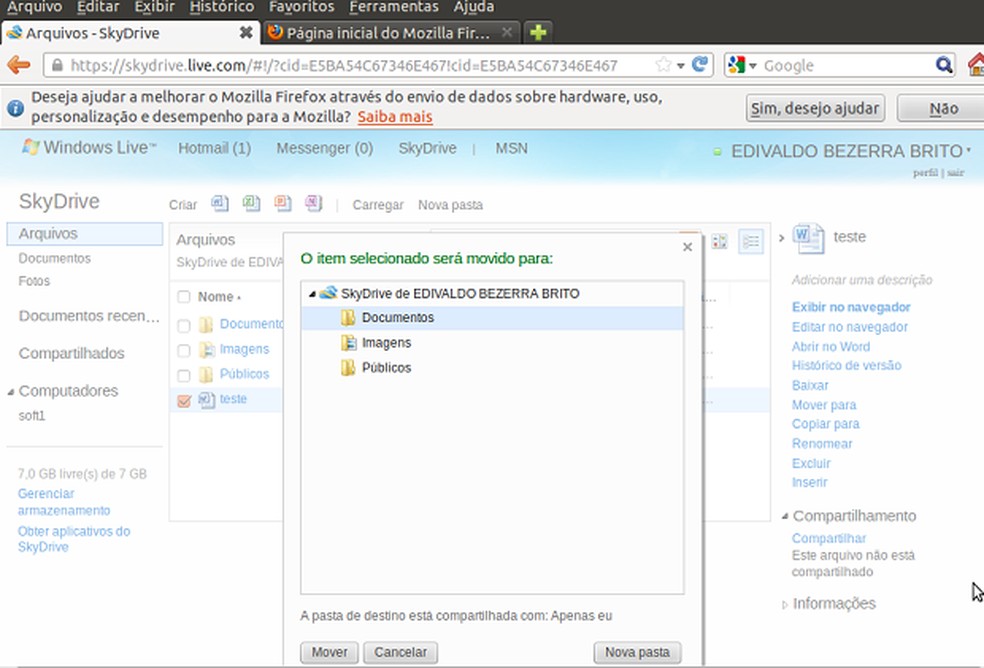Click Adicionar uma descrição field

tap(862, 280)
